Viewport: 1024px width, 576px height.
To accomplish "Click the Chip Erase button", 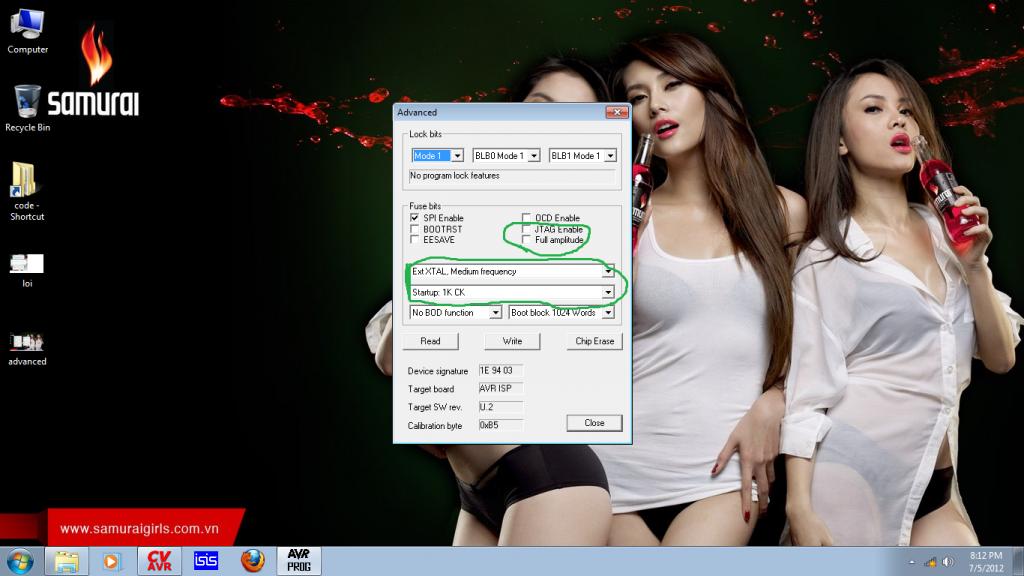I will pos(594,341).
